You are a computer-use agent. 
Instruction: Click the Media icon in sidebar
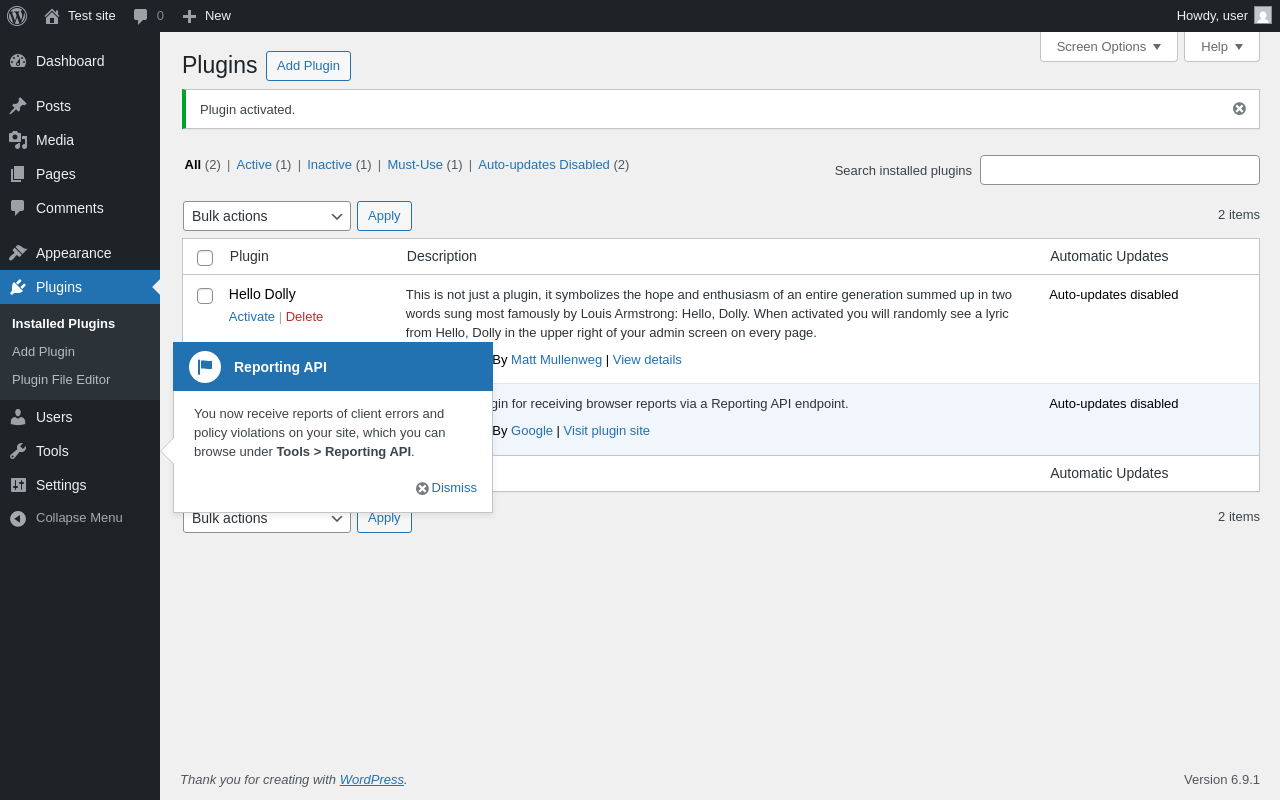pos(18,140)
